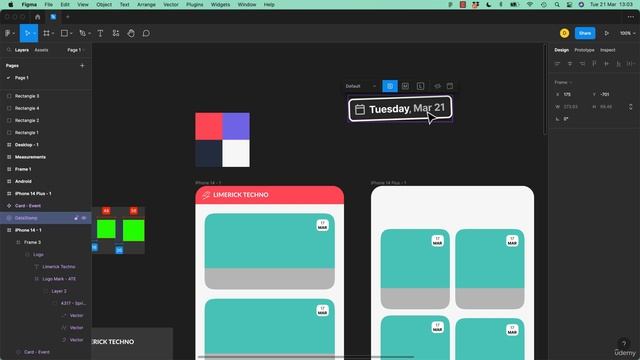The image size is (640, 360).
Task: Add a new page with plus icon
Action: pos(82,65)
